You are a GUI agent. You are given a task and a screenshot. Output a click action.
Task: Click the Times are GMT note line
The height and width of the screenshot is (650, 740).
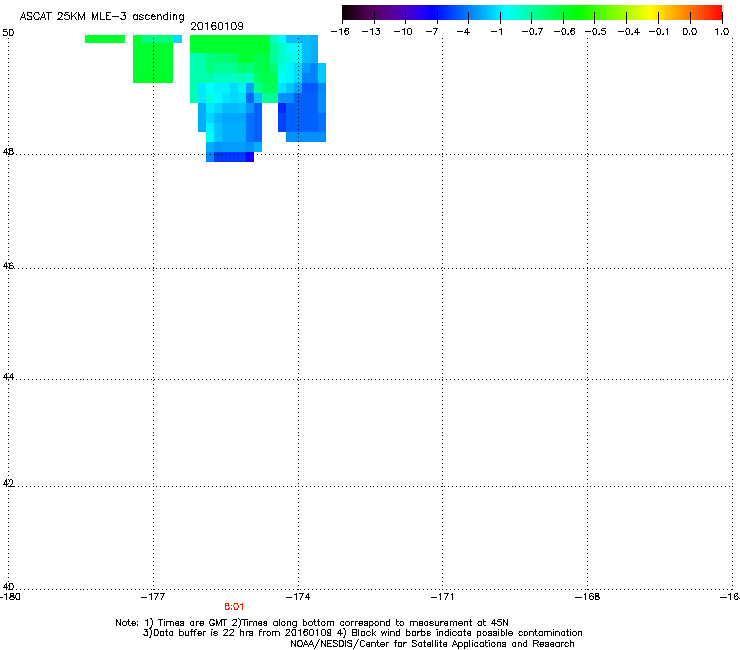311,623
